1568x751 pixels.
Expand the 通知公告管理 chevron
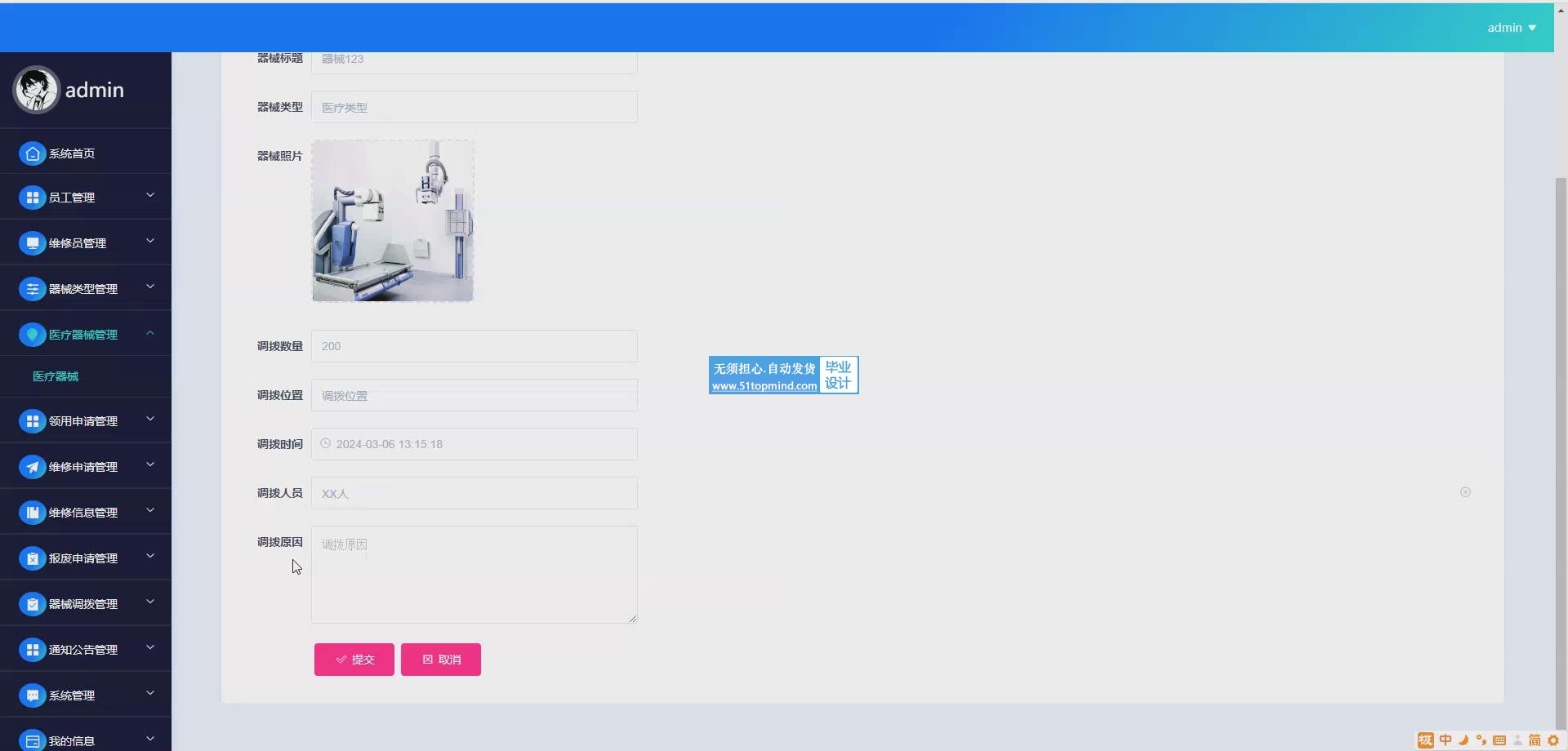tap(150, 647)
